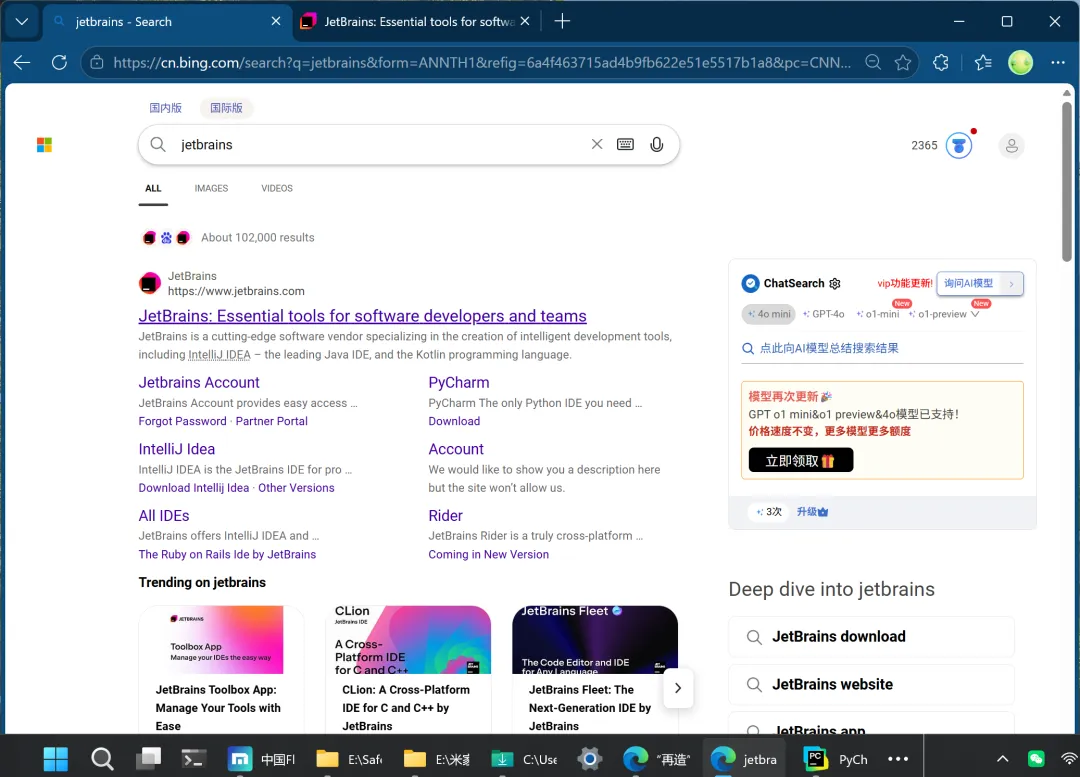1080x777 pixels.
Task: Select the o1-mini model
Action: point(878,314)
